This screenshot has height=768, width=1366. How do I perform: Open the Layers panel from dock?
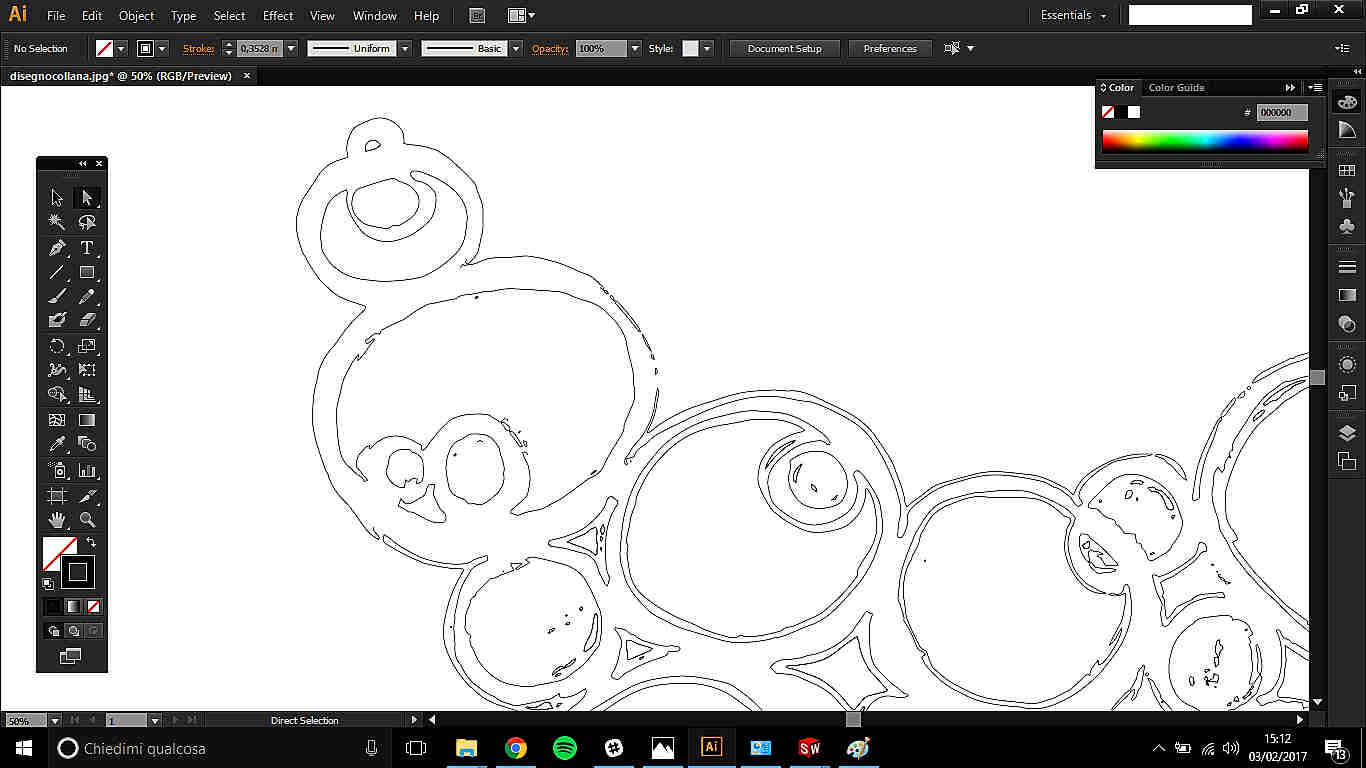[x=1347, y=433]
